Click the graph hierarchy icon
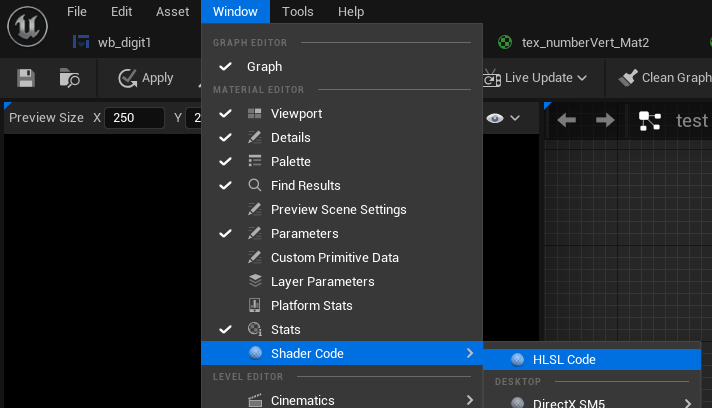Viewport: 712px width, 408px height. tap(650, 121)
